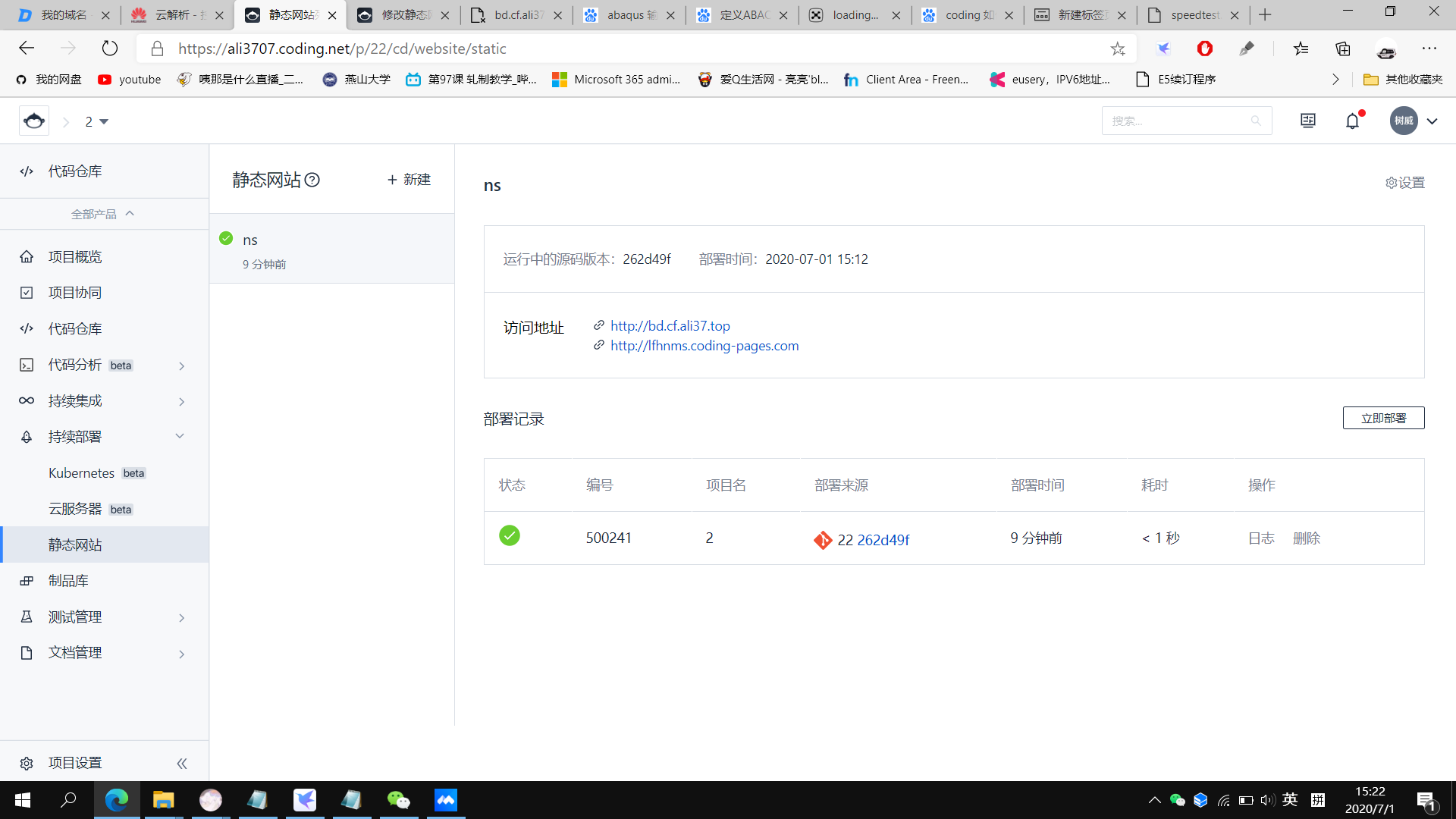Open 设置 gear at top right

coord(1404,183)
